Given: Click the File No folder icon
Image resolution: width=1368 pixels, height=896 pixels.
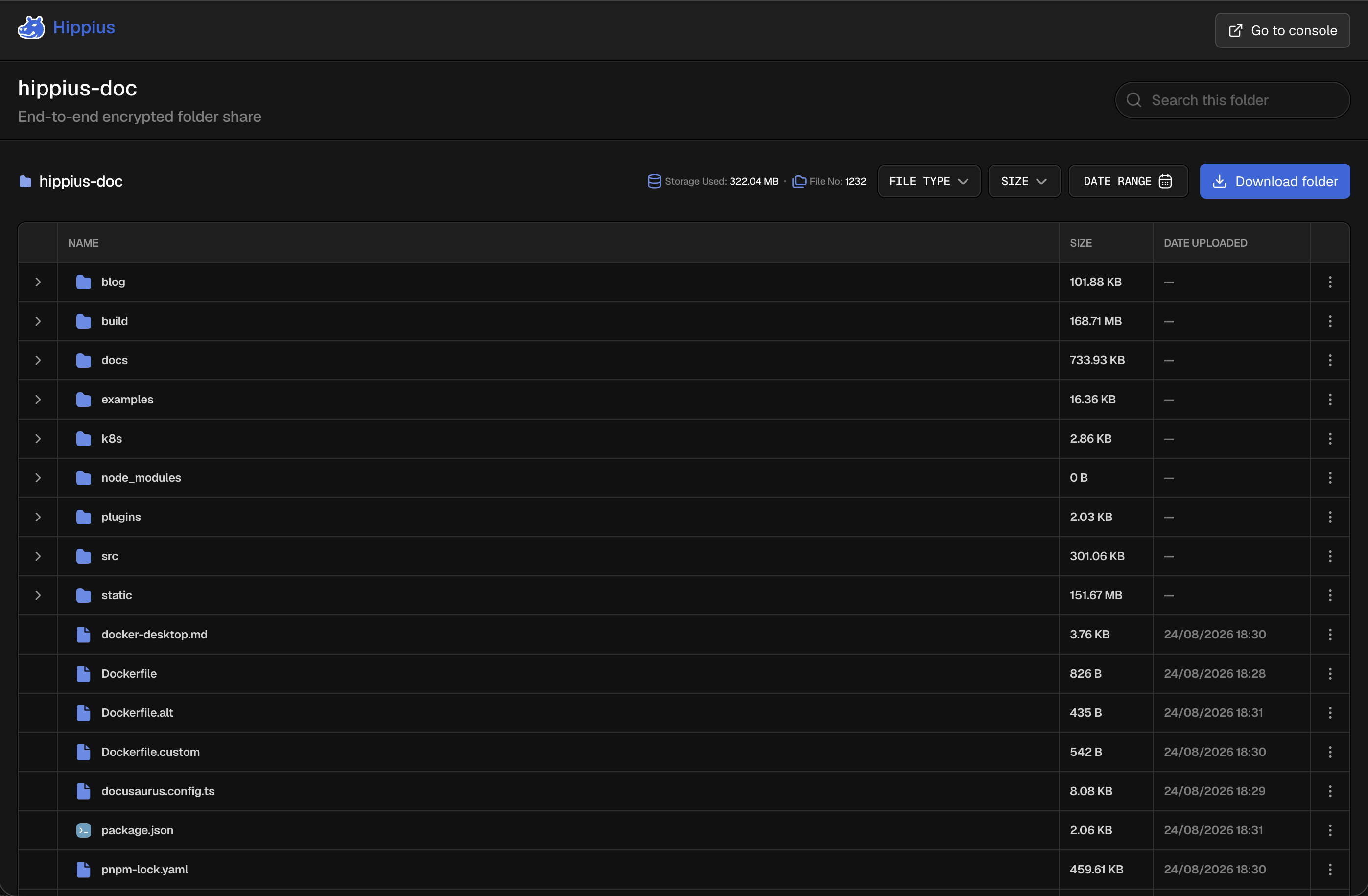Looking at the screenshot, I should [799, 181].
